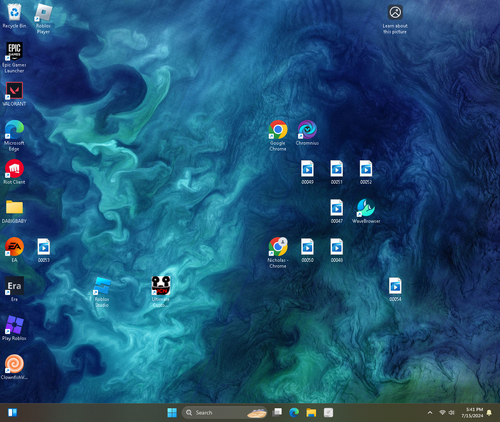Open the clock and date flyout
This screenshot has height=422, width=500.
tap(472, 413)
